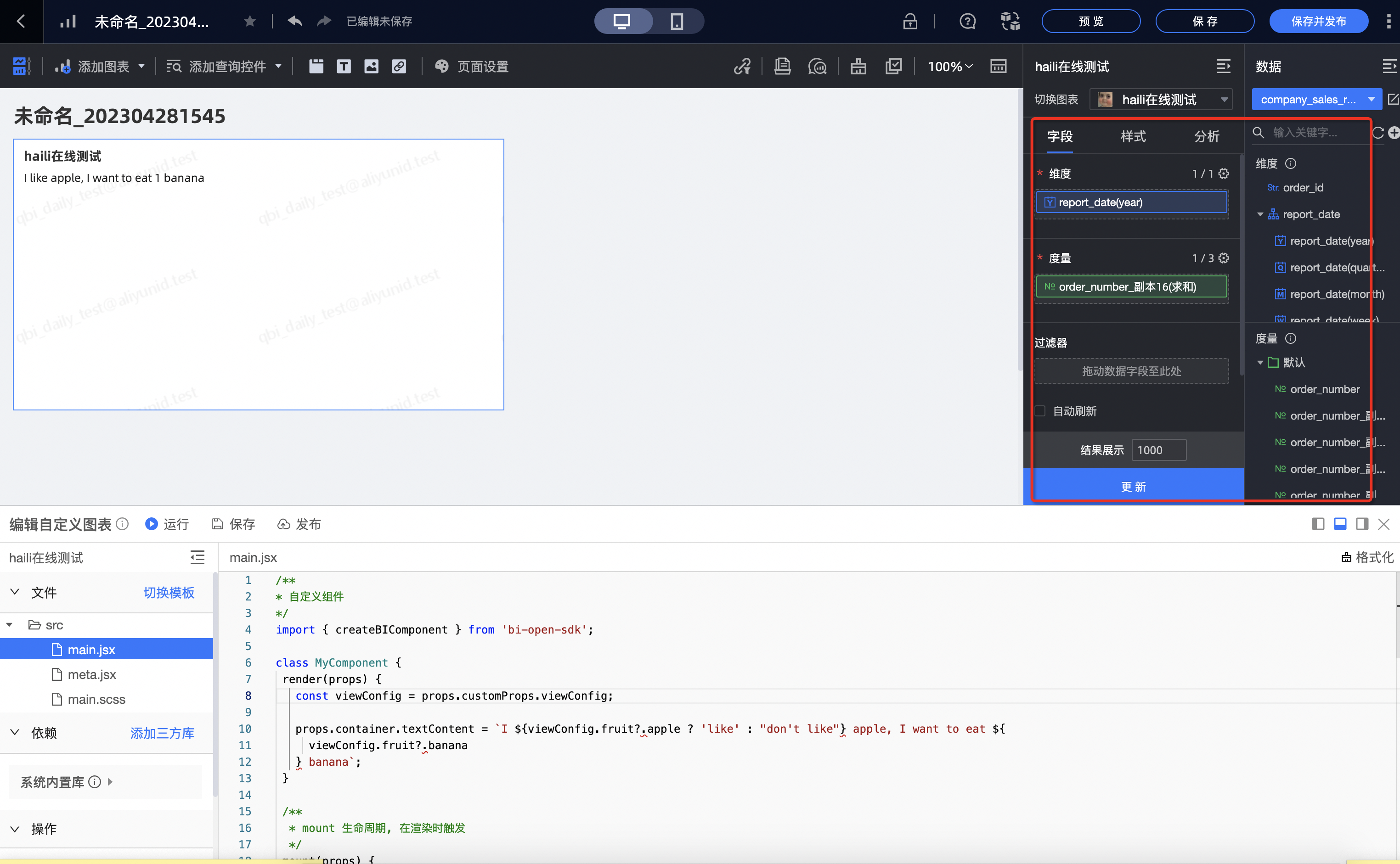Click the help question mark icon

click(967, 22)
